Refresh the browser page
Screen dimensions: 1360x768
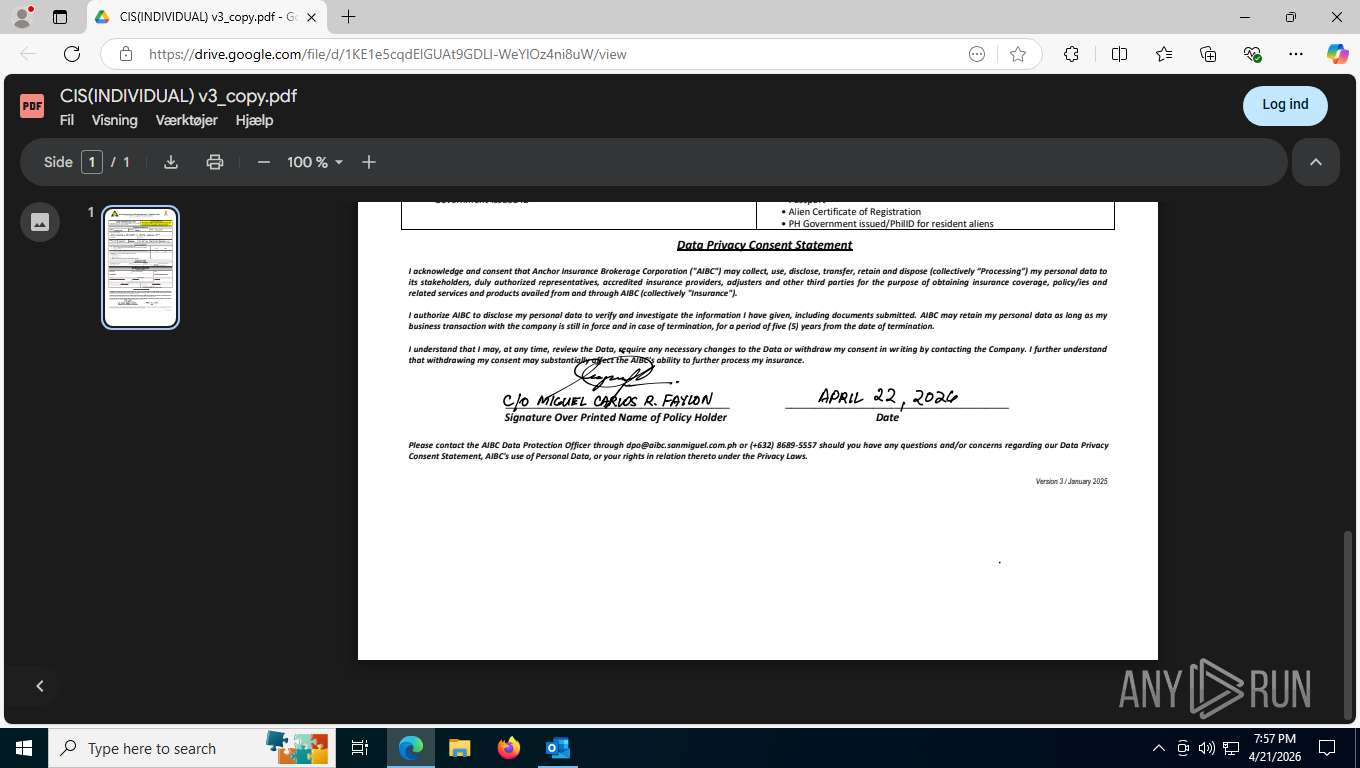point(72,54)
